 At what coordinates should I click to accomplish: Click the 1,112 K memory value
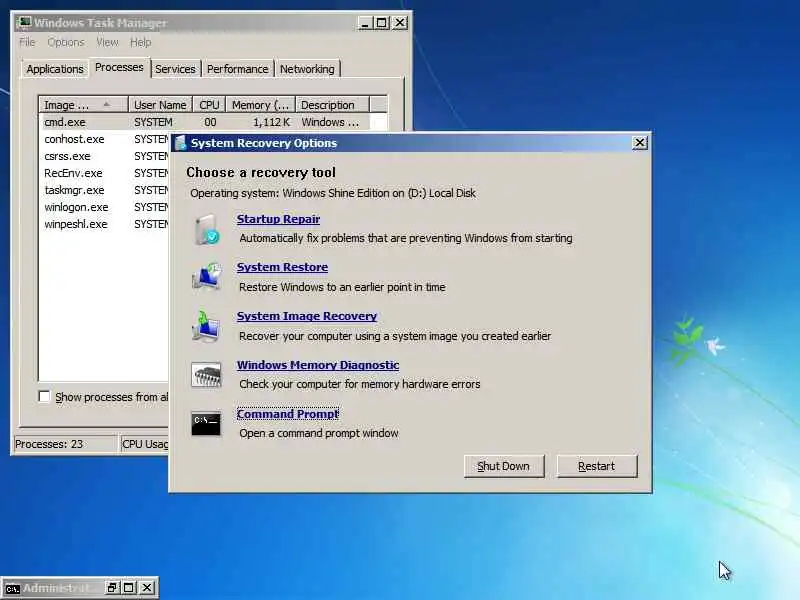coord(271,122)
